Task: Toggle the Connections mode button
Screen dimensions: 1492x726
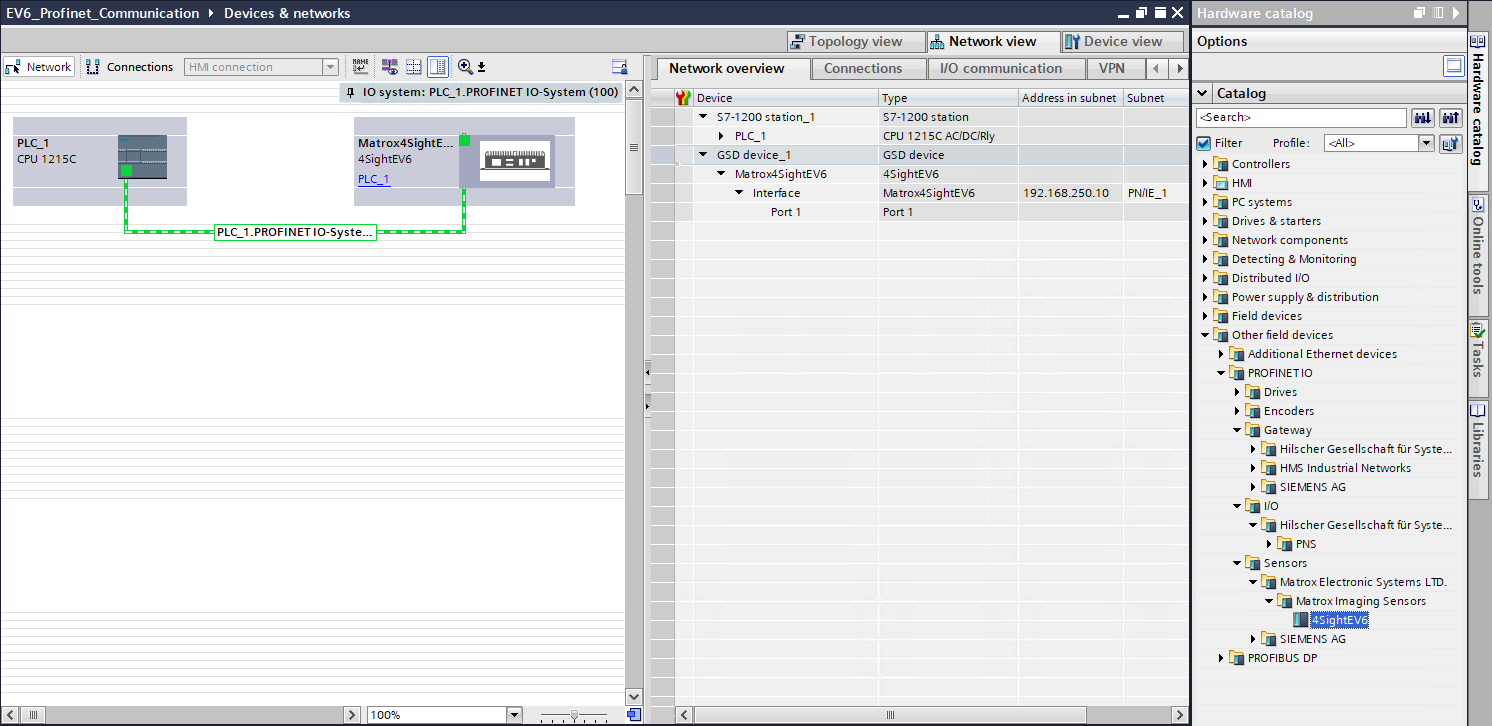Action: click(x=130, y=67)
